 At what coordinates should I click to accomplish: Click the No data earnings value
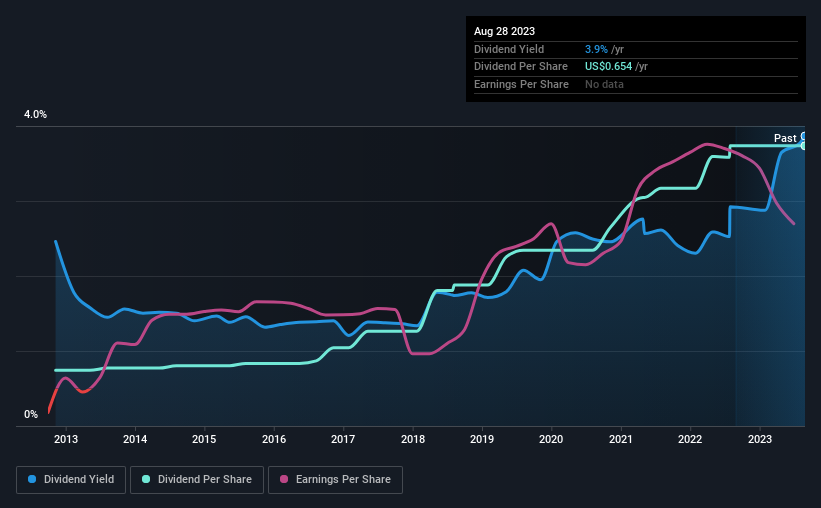(604, 84)
